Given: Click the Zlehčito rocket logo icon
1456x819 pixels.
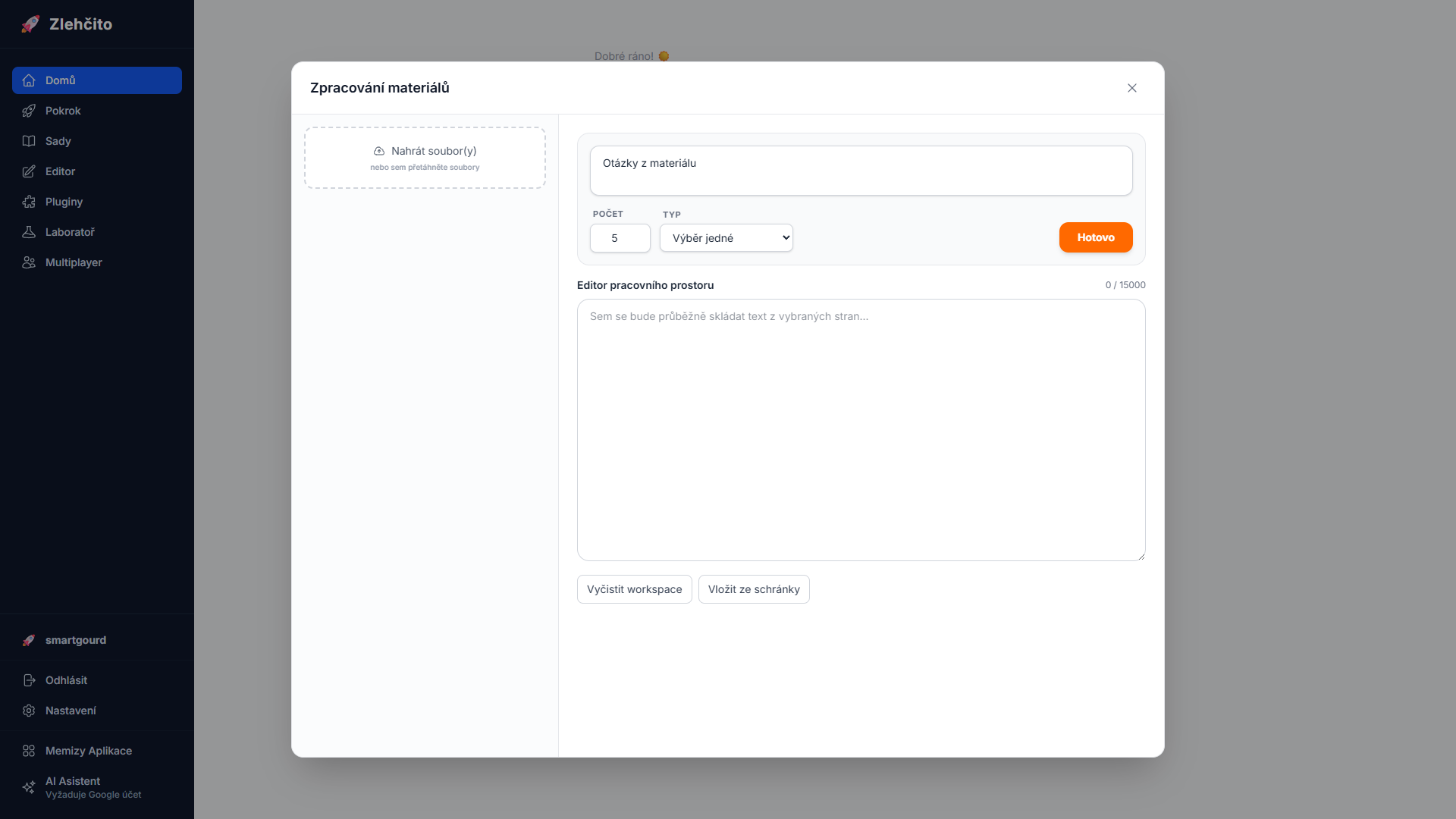Looking at the screenshot, I should tap(30, 24).
